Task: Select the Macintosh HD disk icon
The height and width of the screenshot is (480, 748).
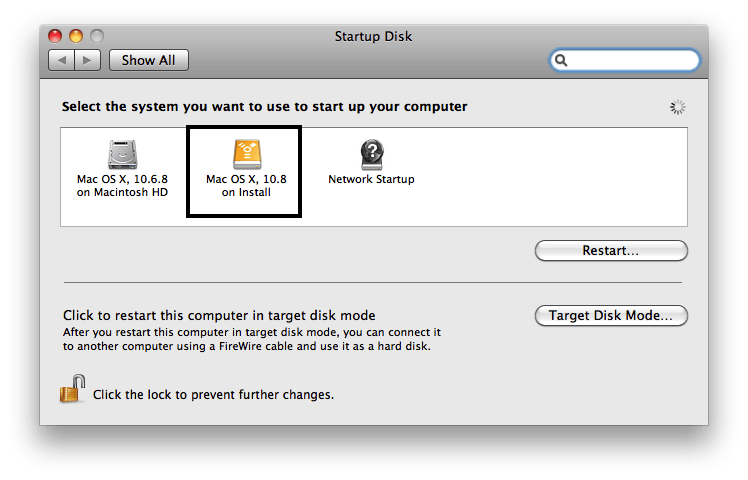Action: [123, 155]
